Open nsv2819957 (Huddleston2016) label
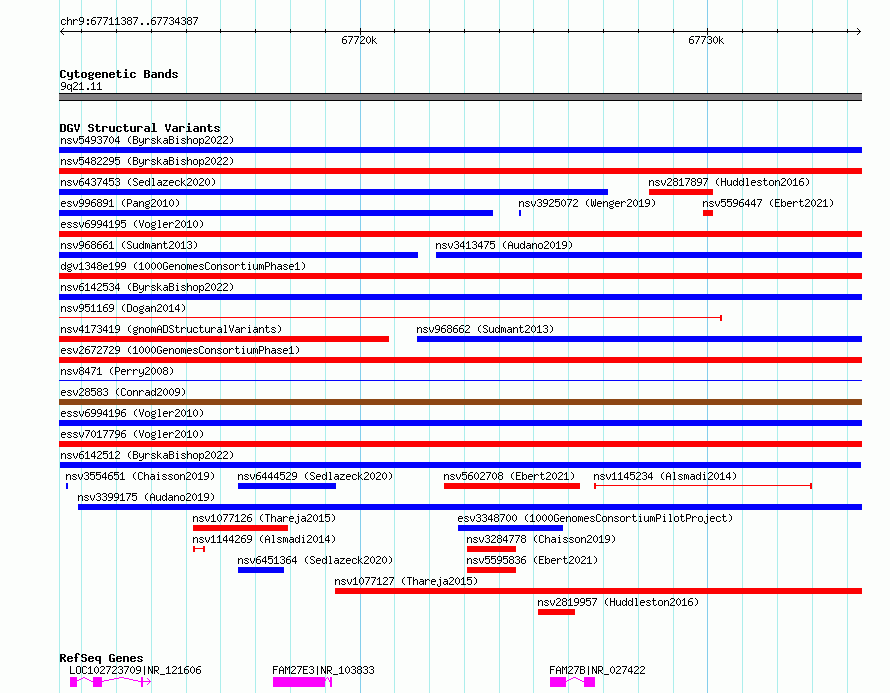 [618, 602]
